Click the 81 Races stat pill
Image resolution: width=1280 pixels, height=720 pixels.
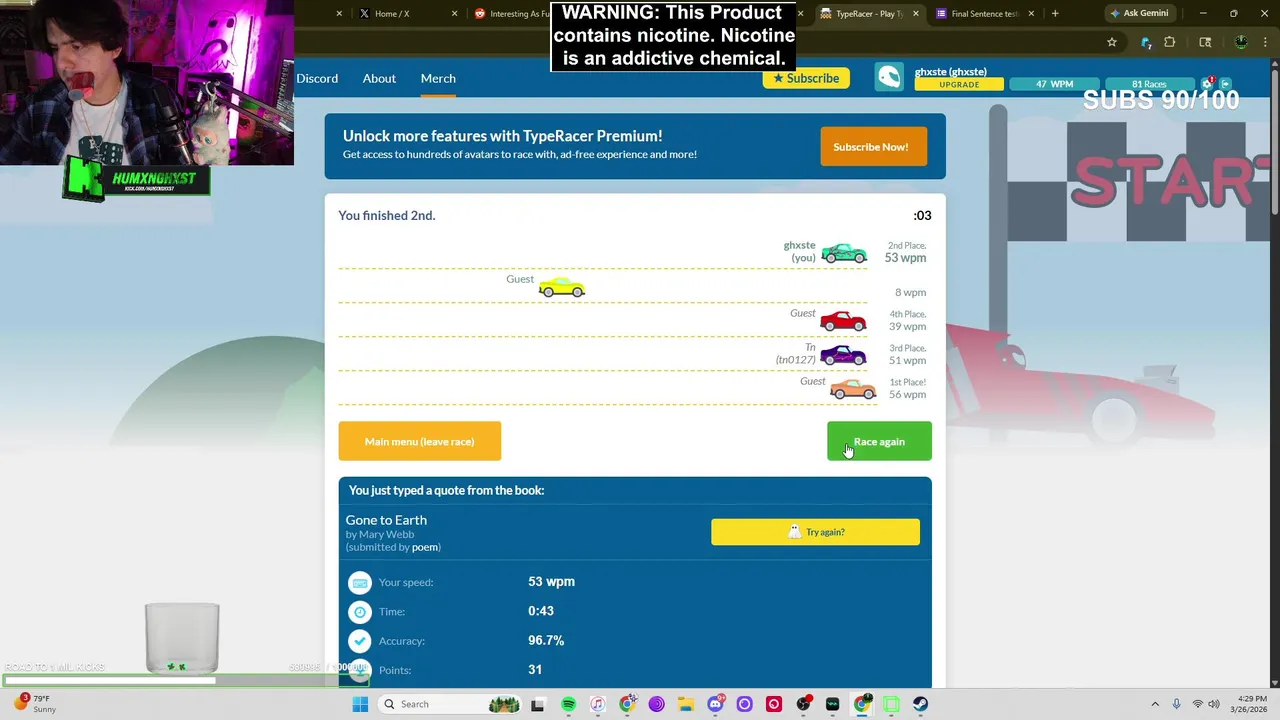tap(1149, 84)
